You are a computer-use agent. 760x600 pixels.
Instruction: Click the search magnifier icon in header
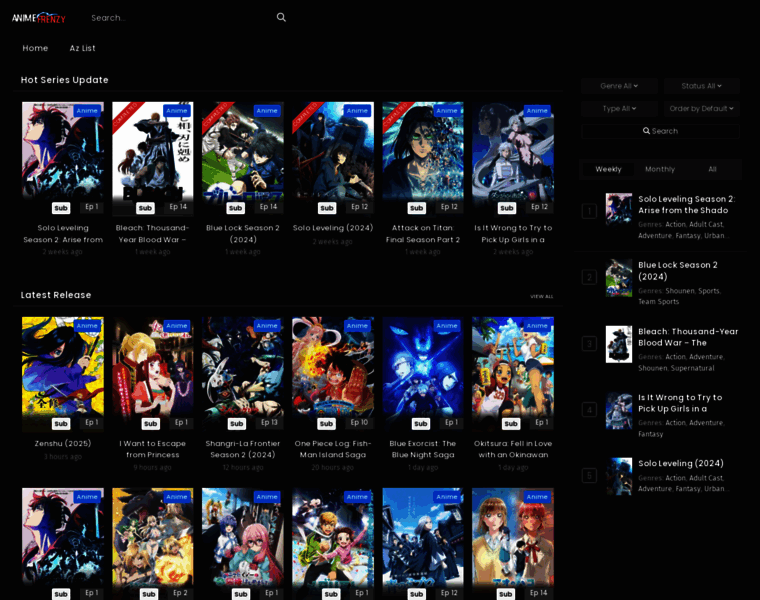point(281,17)
